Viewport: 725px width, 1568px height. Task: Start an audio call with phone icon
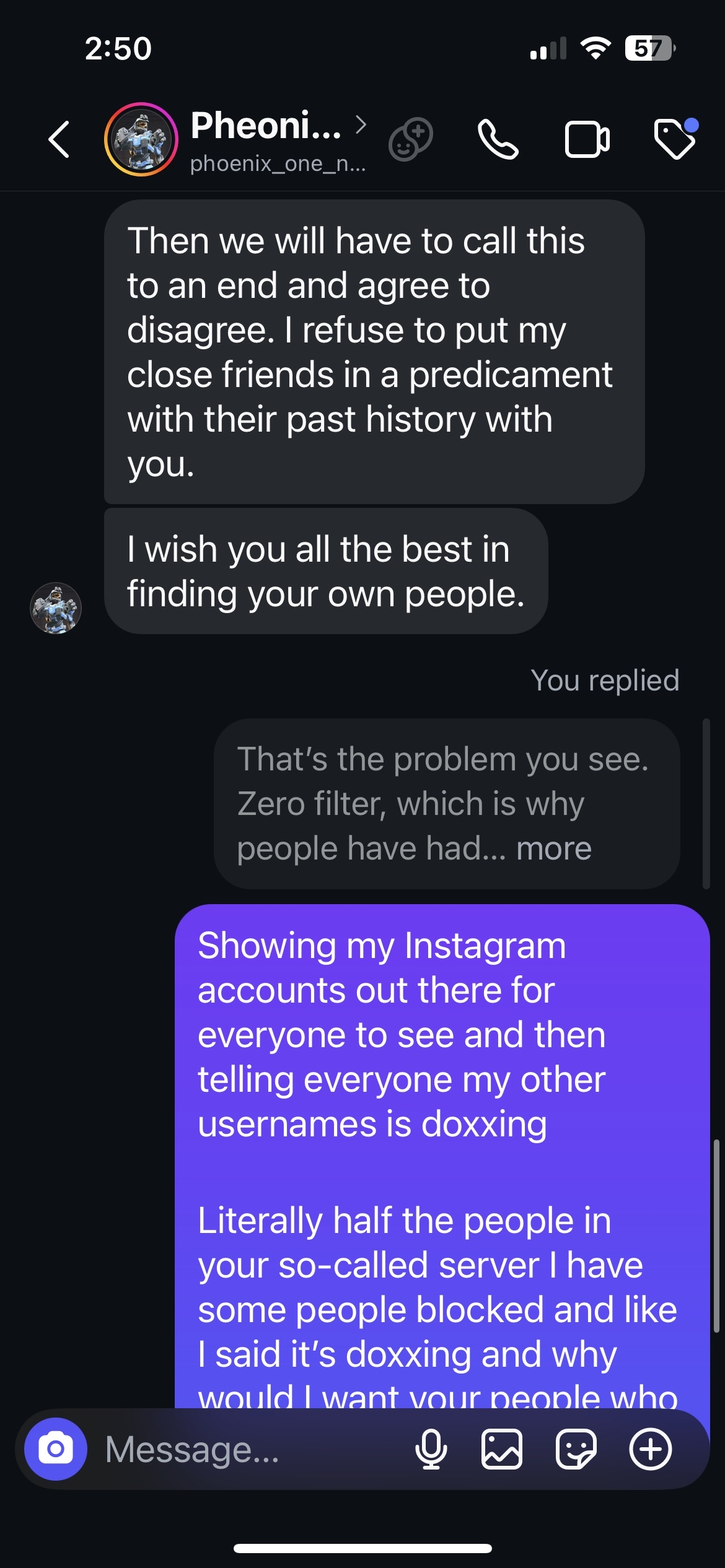pyautogui.click(x=498, y=139)
